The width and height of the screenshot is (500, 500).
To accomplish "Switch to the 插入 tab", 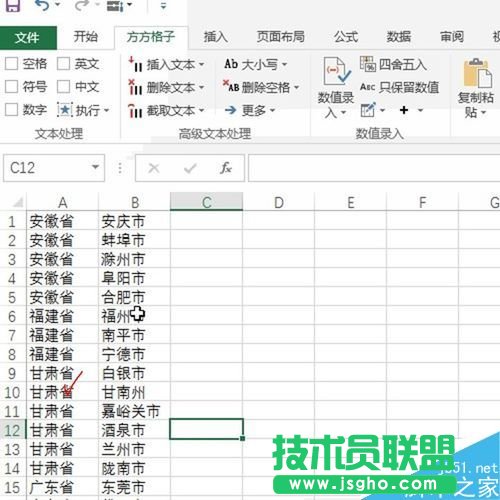I will click(216, 36).
